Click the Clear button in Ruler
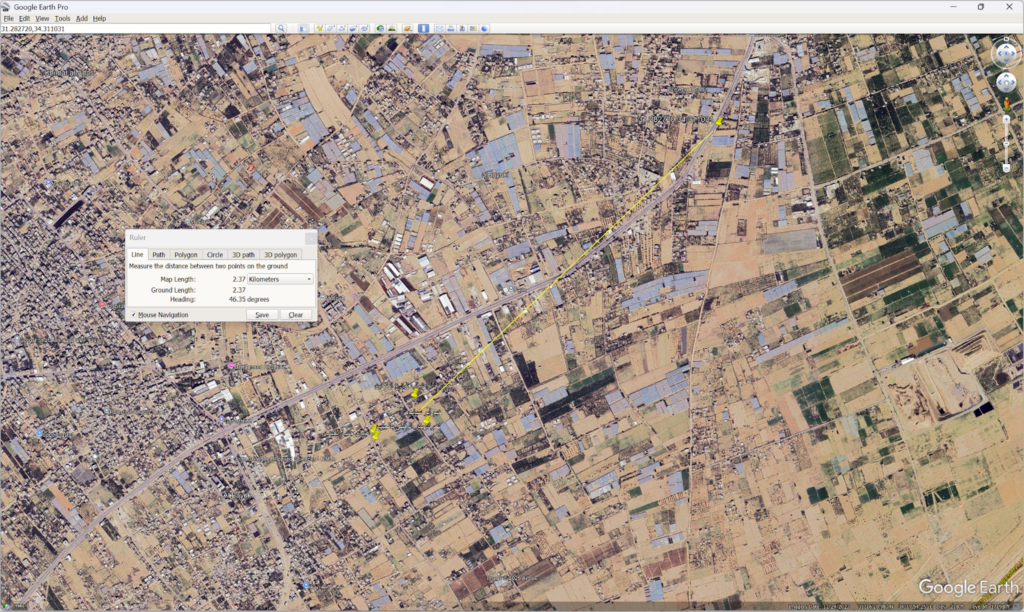This screenshot has width=1024, height=612. click(x=295, y=315)
